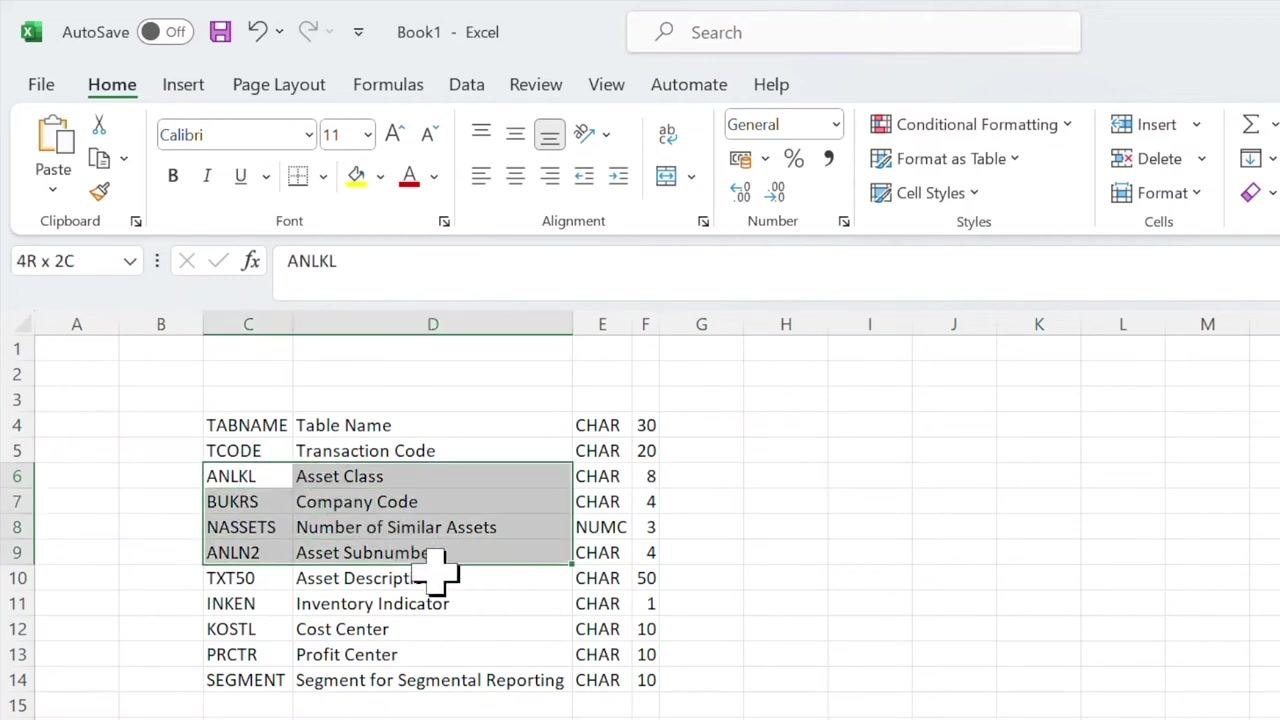Expand Font Color dropdown arrow
The image size is (1280, 720).
434,177
